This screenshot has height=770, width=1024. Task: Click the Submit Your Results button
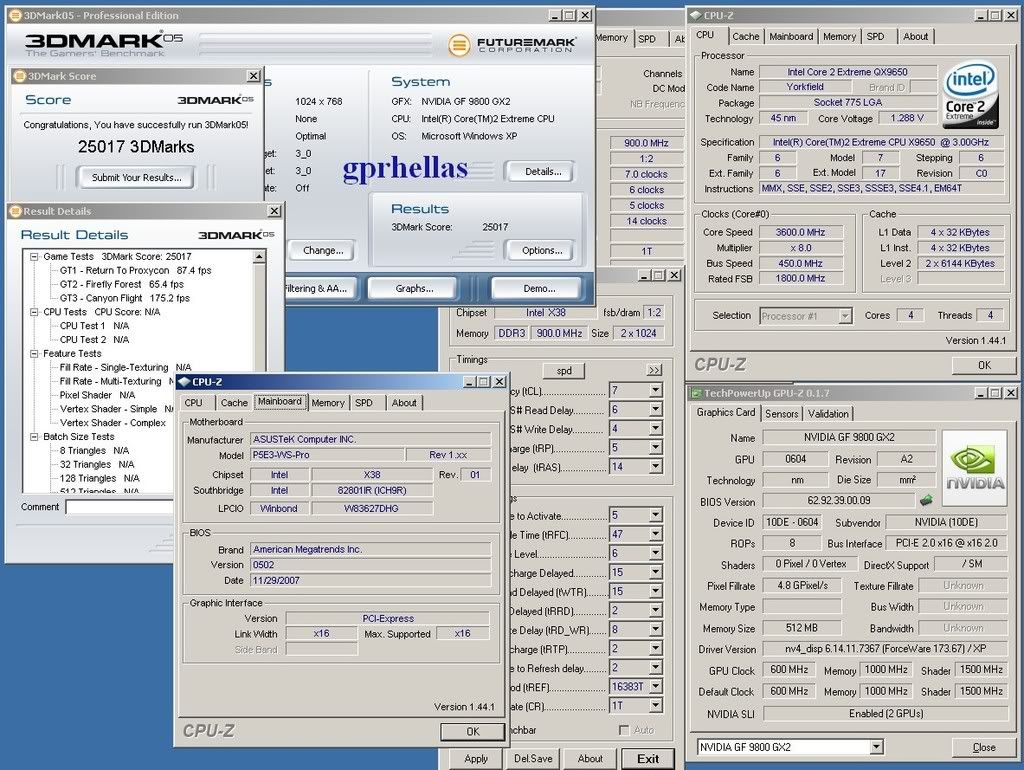tap(136, 177)
